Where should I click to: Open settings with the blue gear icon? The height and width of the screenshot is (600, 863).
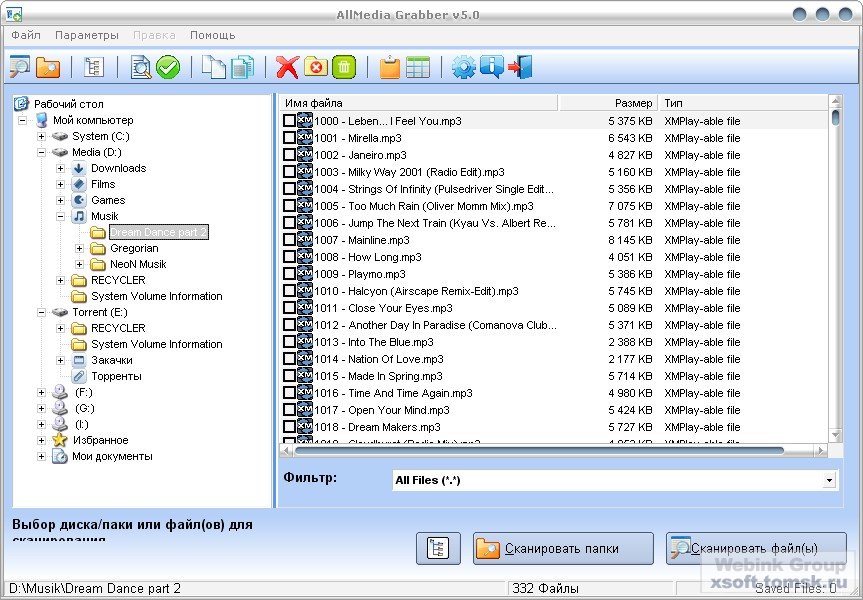coord(463,67)
